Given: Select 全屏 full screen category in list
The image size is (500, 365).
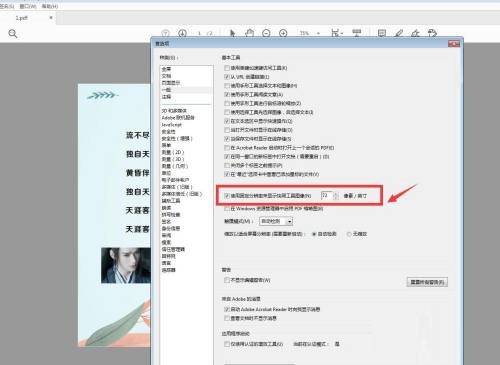Looking at the screenshot, I should [x=166, y=69].
